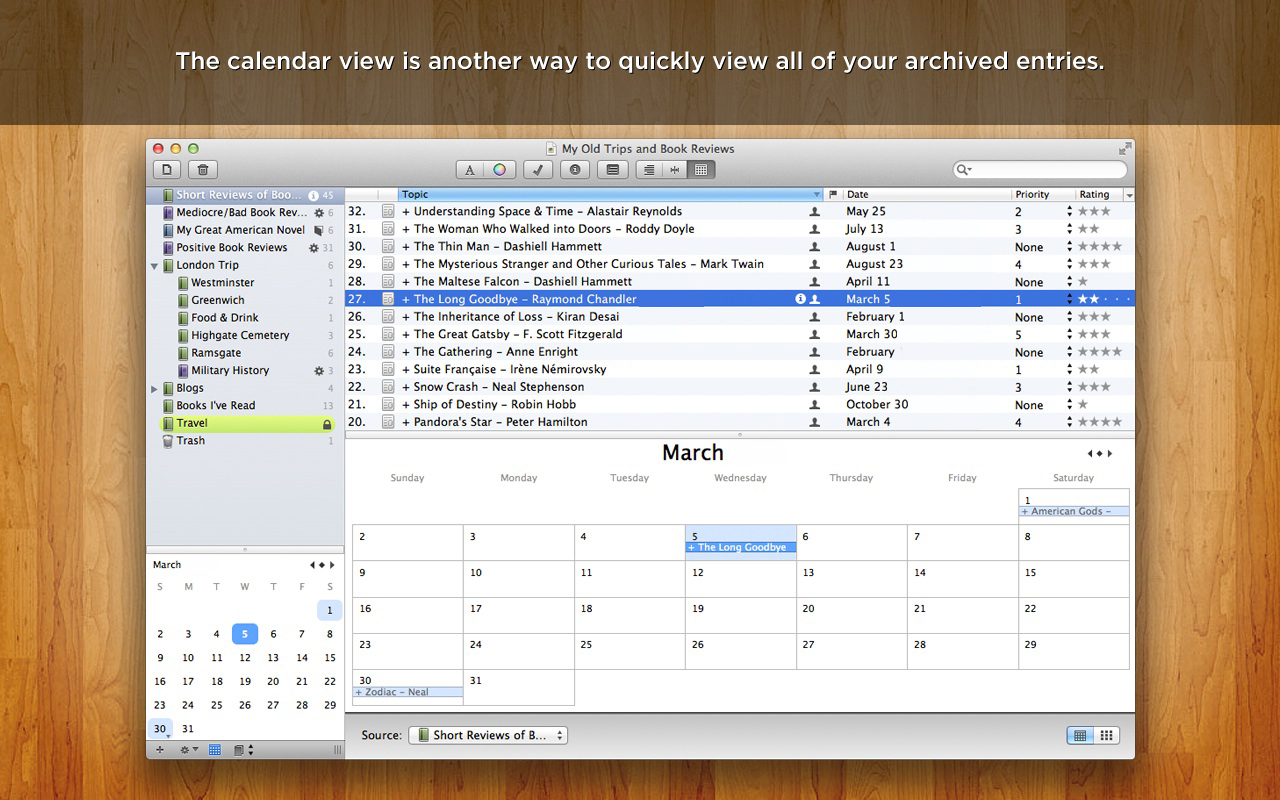Click info badge on Short Reviews journal
Image resolution: width=1280 pixels, height=800 pixels.
point(313,195)
